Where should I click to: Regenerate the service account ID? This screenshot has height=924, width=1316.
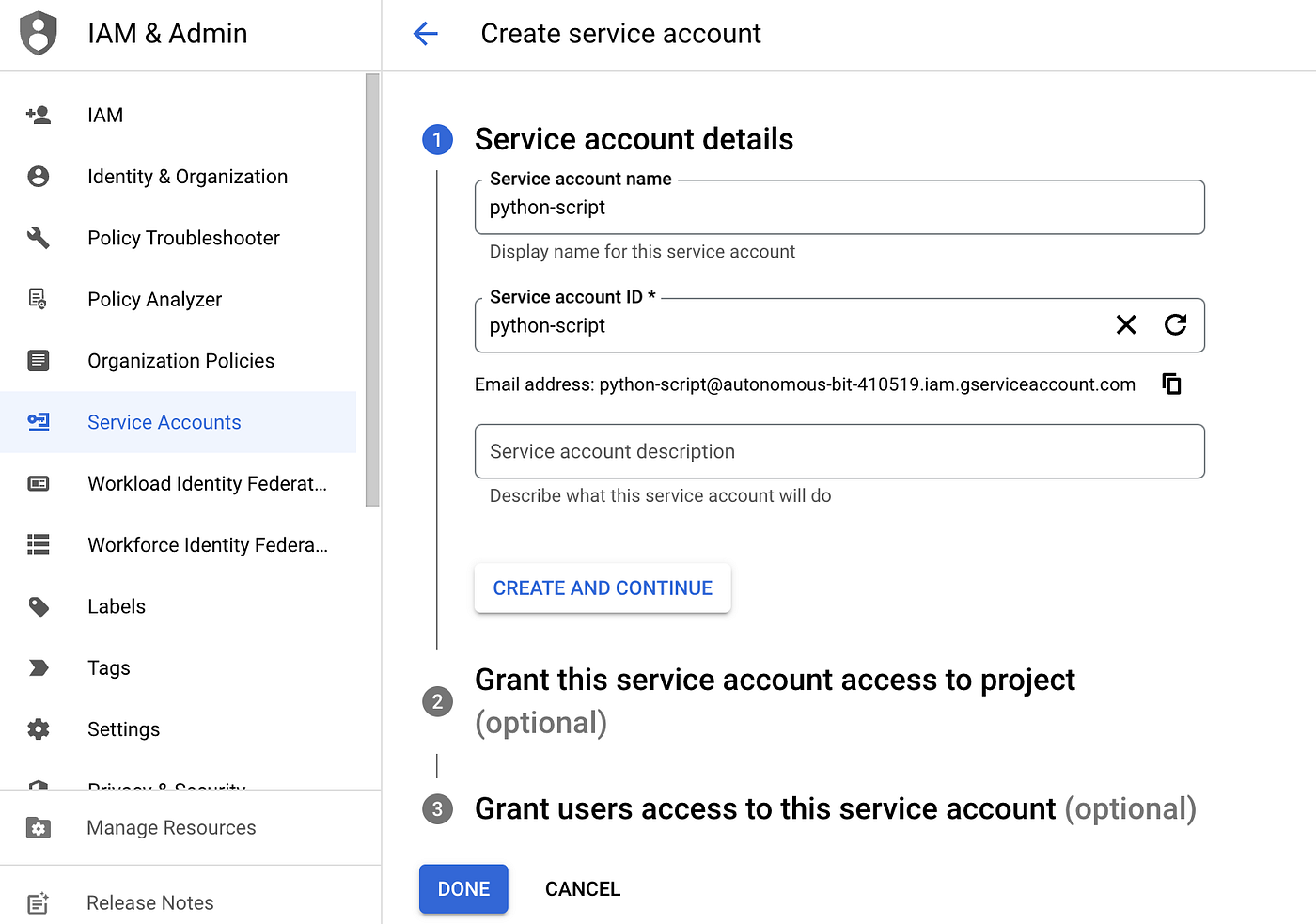(1175, 325)
